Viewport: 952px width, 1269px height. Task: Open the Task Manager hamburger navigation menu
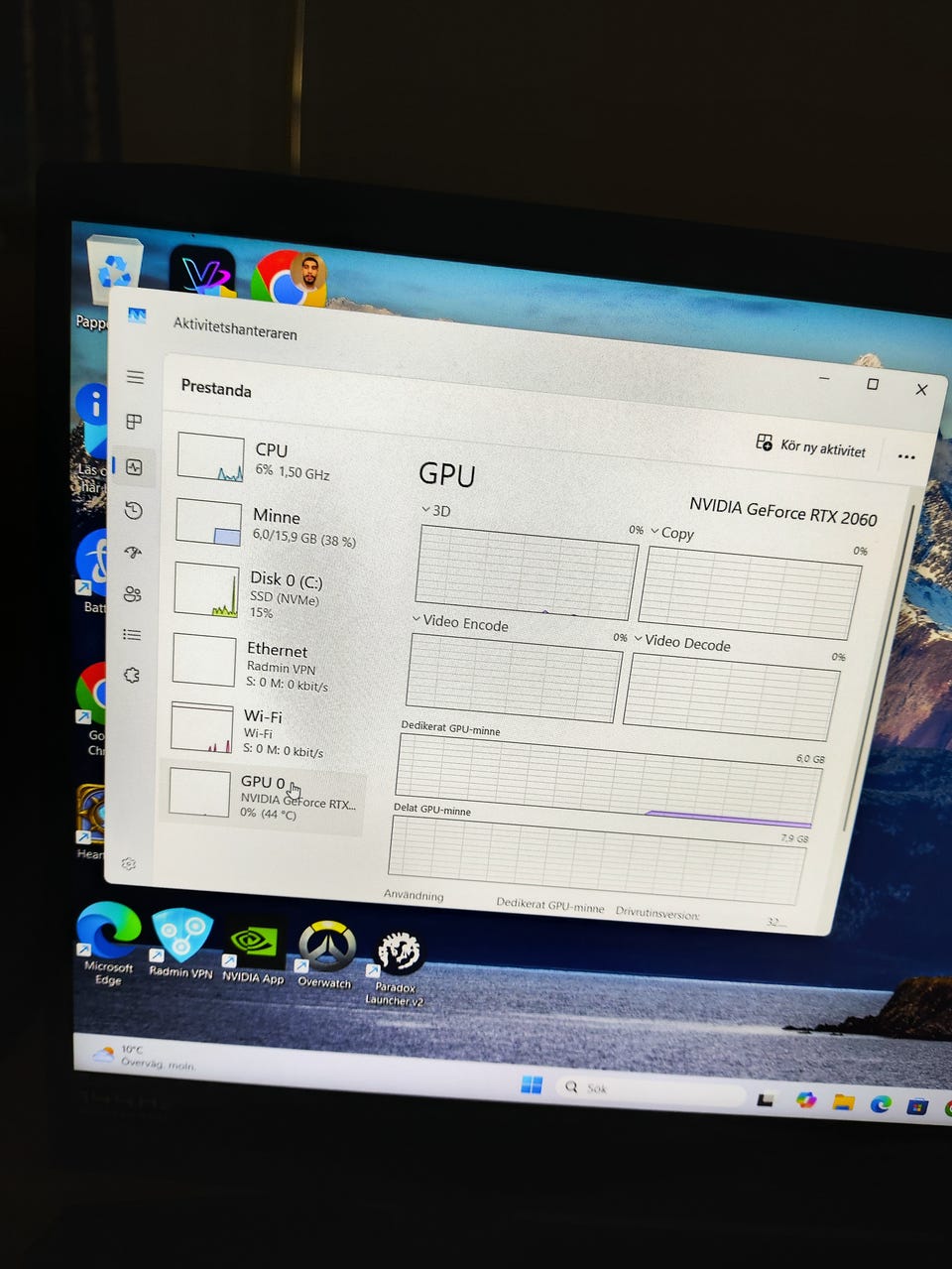tap(135, 377)
